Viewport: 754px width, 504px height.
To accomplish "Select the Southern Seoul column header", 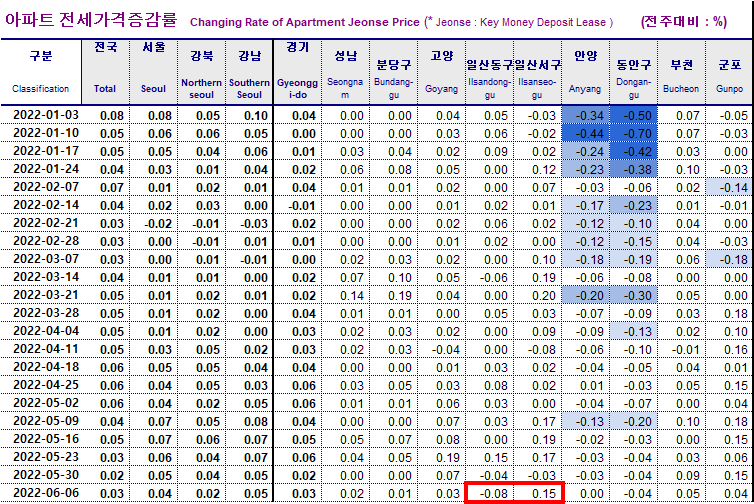I will [249, 72].
